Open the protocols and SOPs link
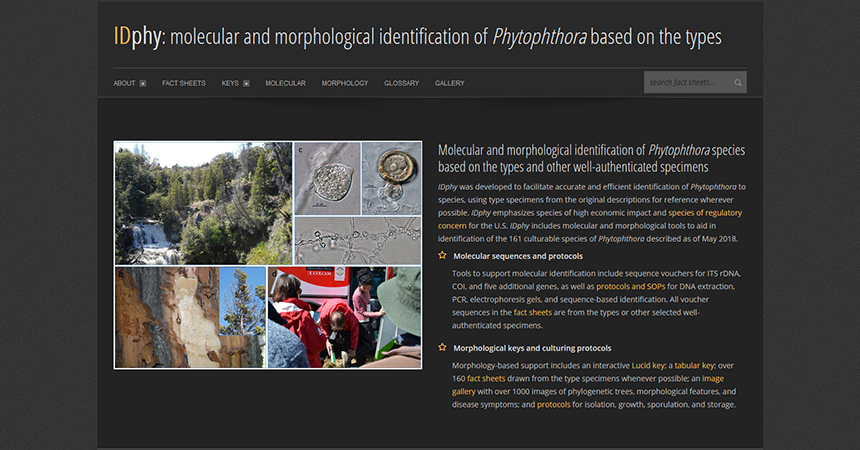The width and height of the screenshot is (860, 450). coord(631,286)
